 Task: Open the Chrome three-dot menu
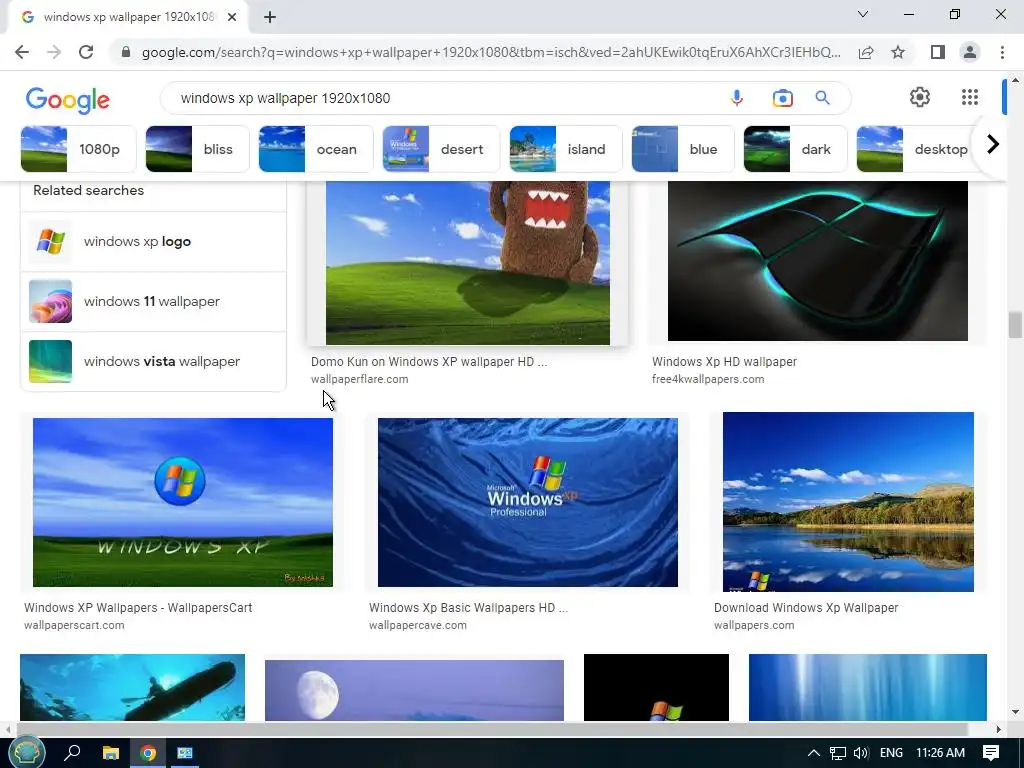tap(1002, 52)
